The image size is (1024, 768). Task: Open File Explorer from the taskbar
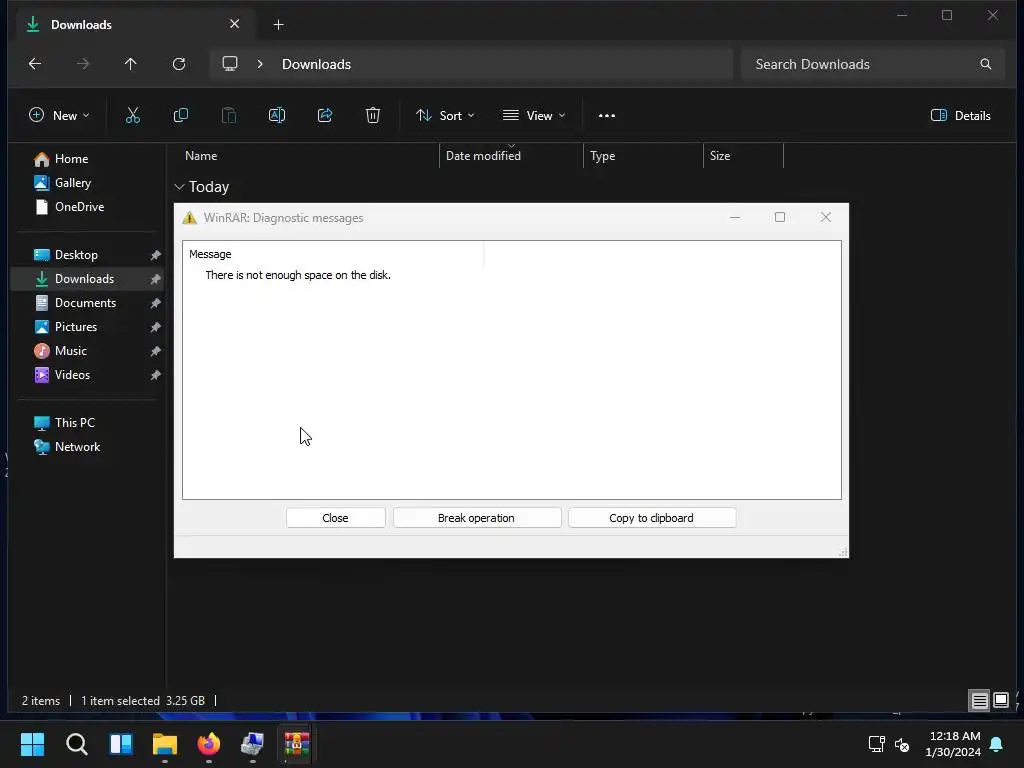click(x=165, y=744)
